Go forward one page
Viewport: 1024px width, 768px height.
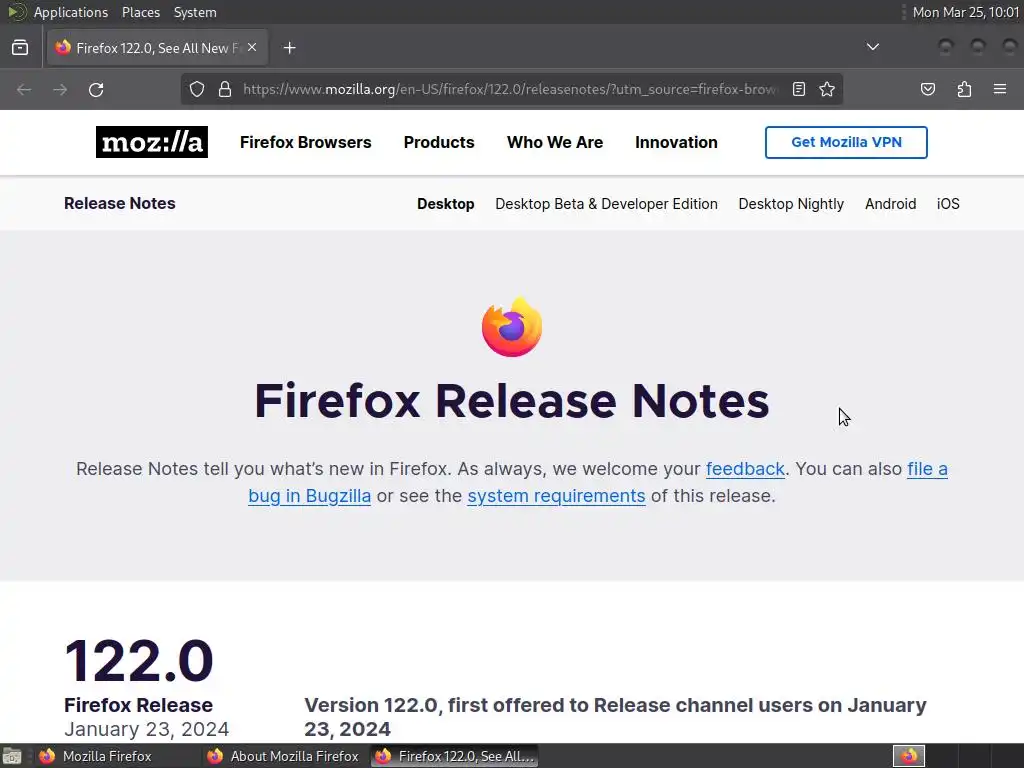pyautogui.click(x=60, y=89)
